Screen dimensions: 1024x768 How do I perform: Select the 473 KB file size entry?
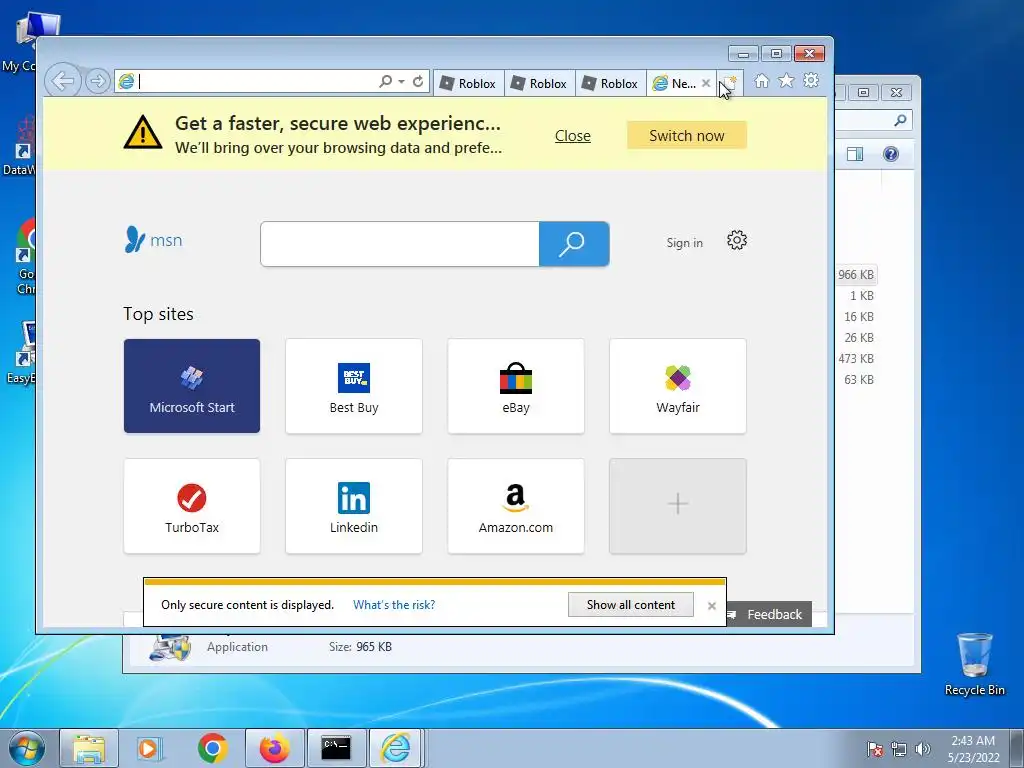point(856,359)
